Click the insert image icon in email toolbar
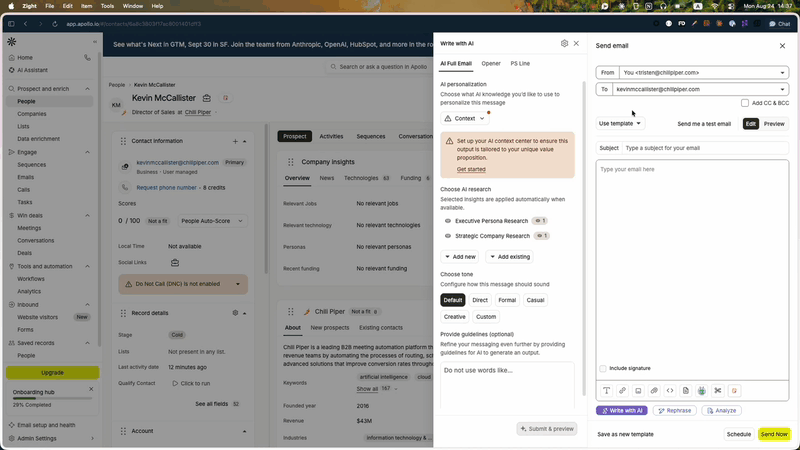 pos(638,391)
